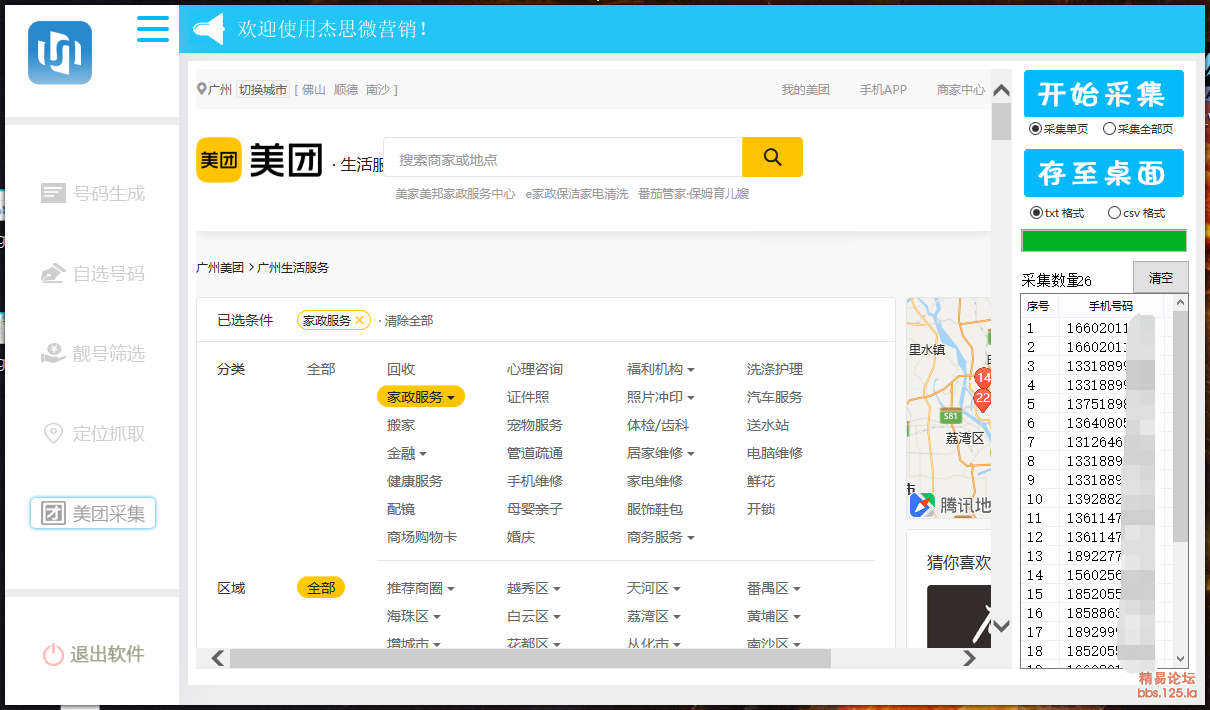The image size is (1210, 710).
Task: Click the 美团采集 icon
Action: 53,514
